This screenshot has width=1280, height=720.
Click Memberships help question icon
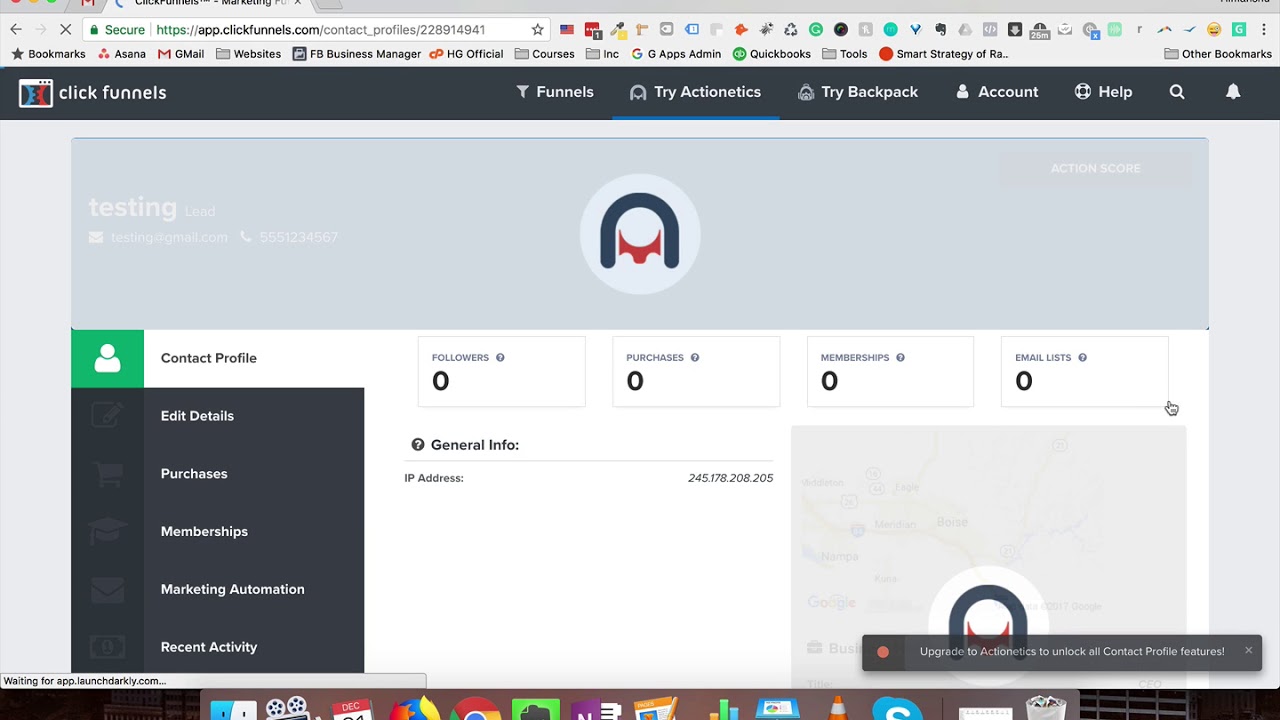(x=900, y=357)
